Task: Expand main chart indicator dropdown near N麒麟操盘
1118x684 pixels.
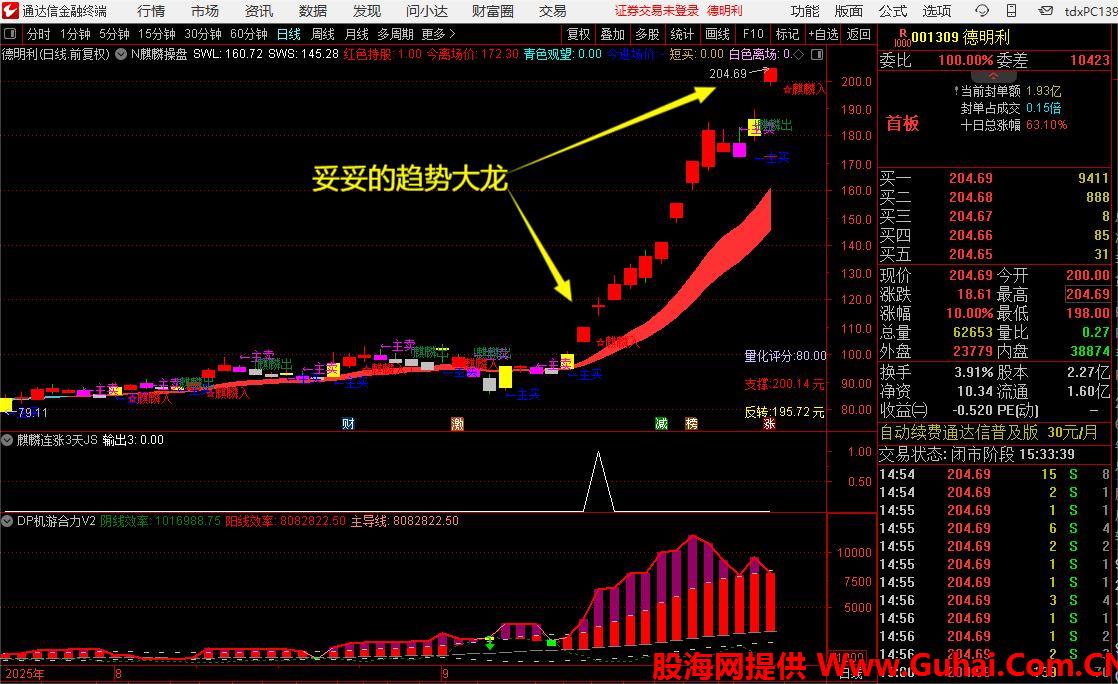Action: [121, 54]
